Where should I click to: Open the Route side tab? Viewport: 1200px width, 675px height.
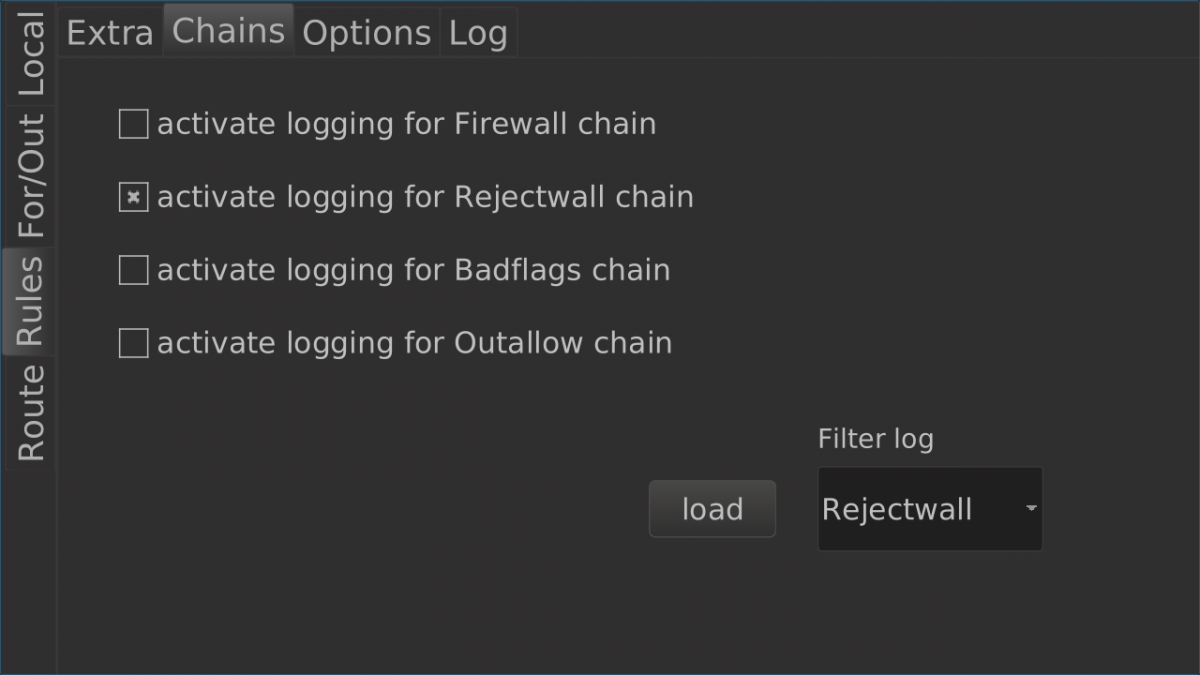32,412
